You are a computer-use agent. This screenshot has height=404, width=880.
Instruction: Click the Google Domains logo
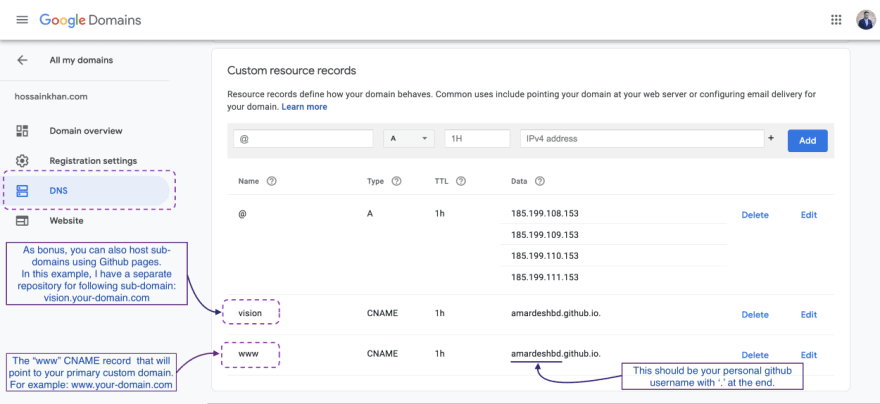(x=90, y=20)
